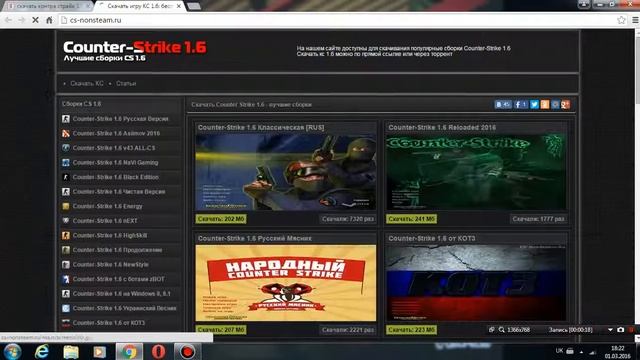Go back to the previous page
The height and width of the screenshot is (360, 640).
[9, 20]
